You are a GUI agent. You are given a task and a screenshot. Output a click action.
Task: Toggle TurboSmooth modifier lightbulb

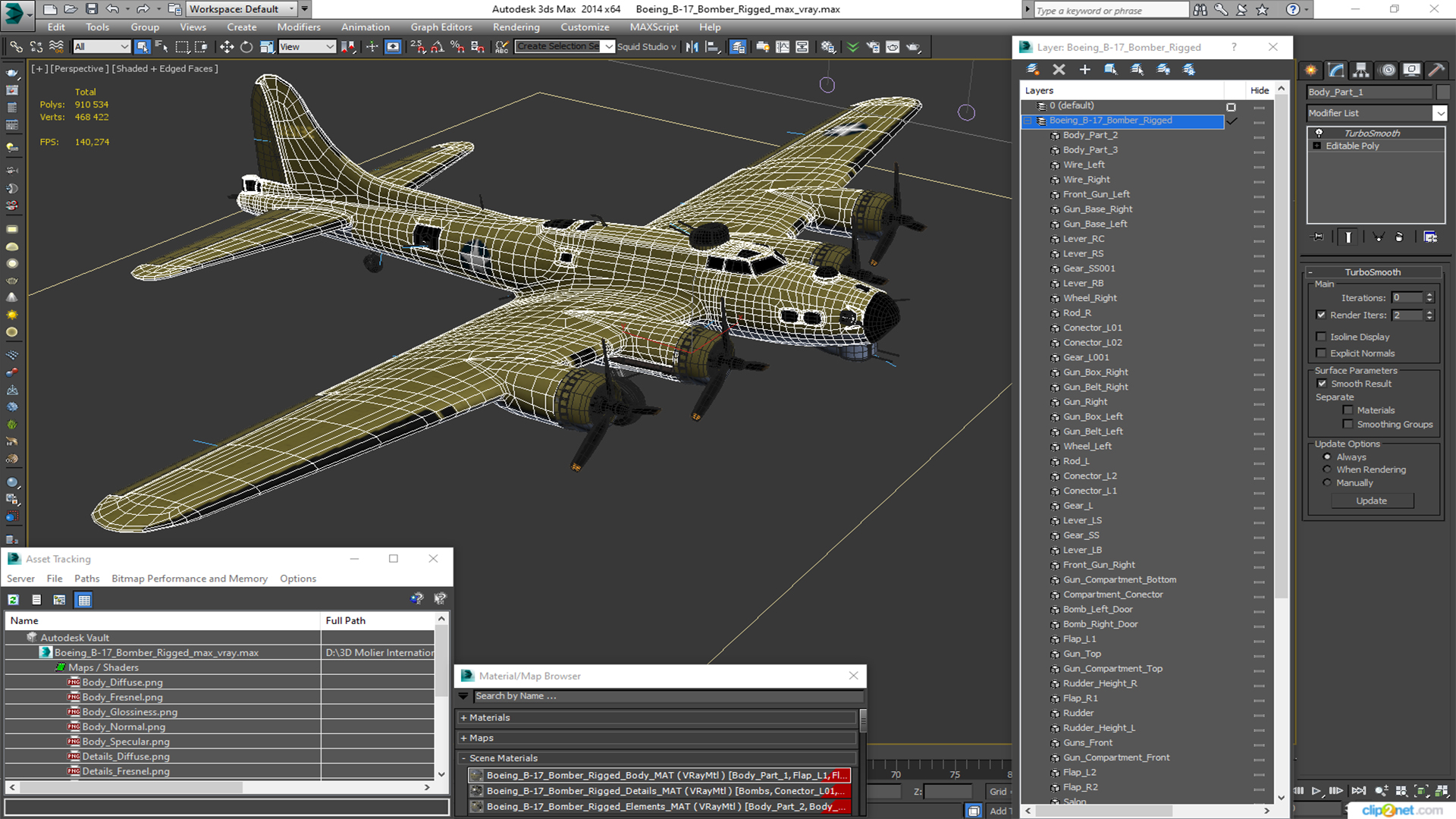tap(1319, 133)
